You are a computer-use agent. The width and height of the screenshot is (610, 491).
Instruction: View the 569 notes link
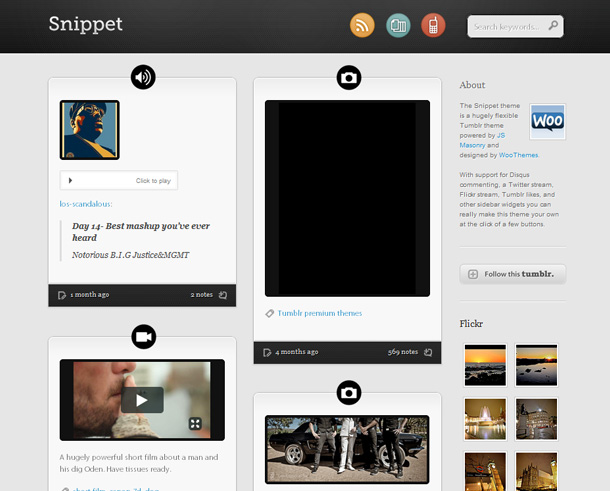403,352
